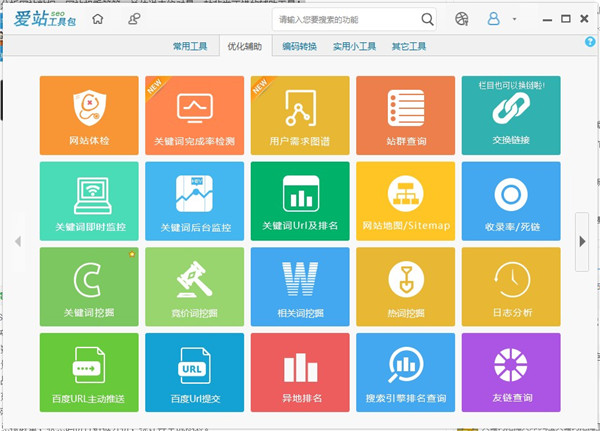Click the search magnifier icon
The image size is (600, 431).
point(427,19)
